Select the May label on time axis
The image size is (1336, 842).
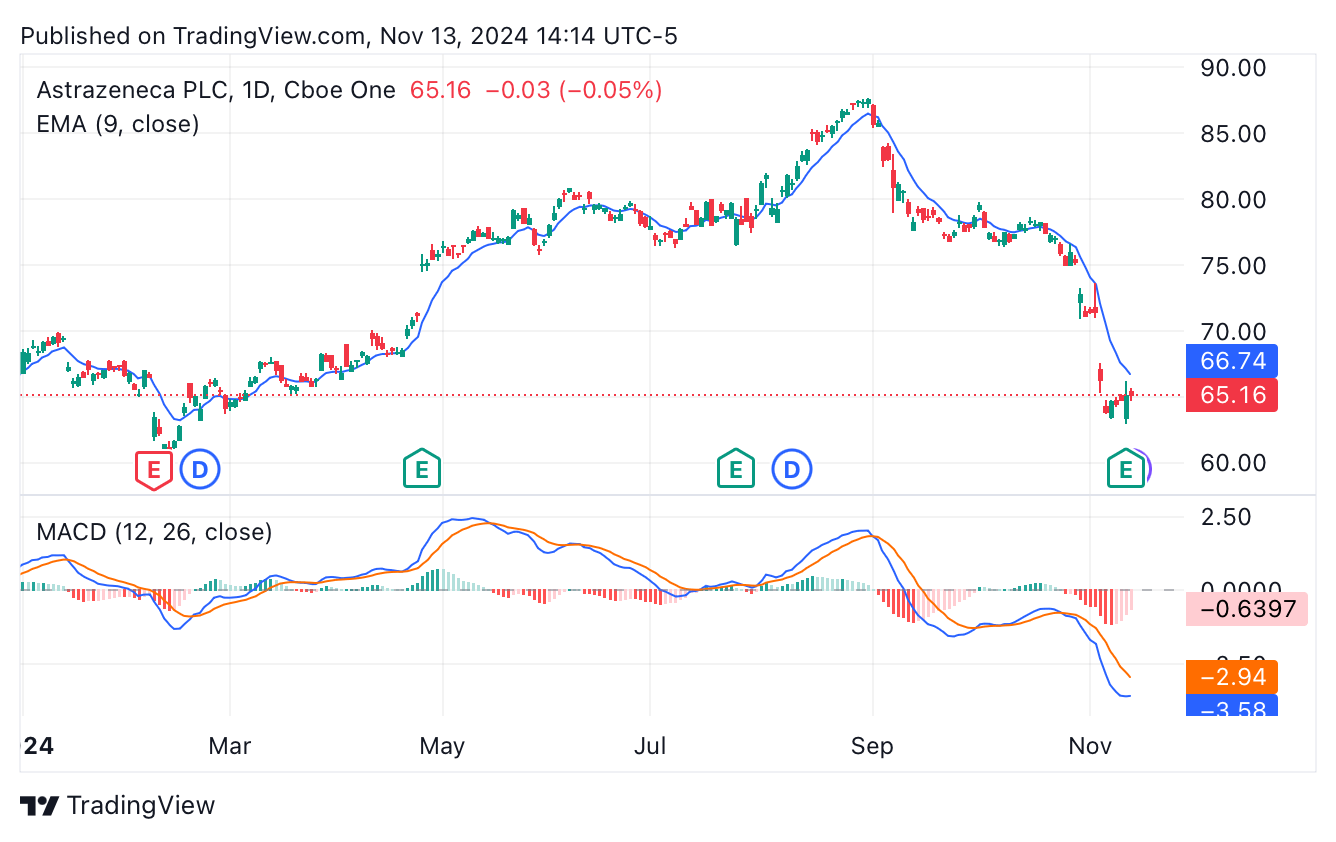coord(442,747)
